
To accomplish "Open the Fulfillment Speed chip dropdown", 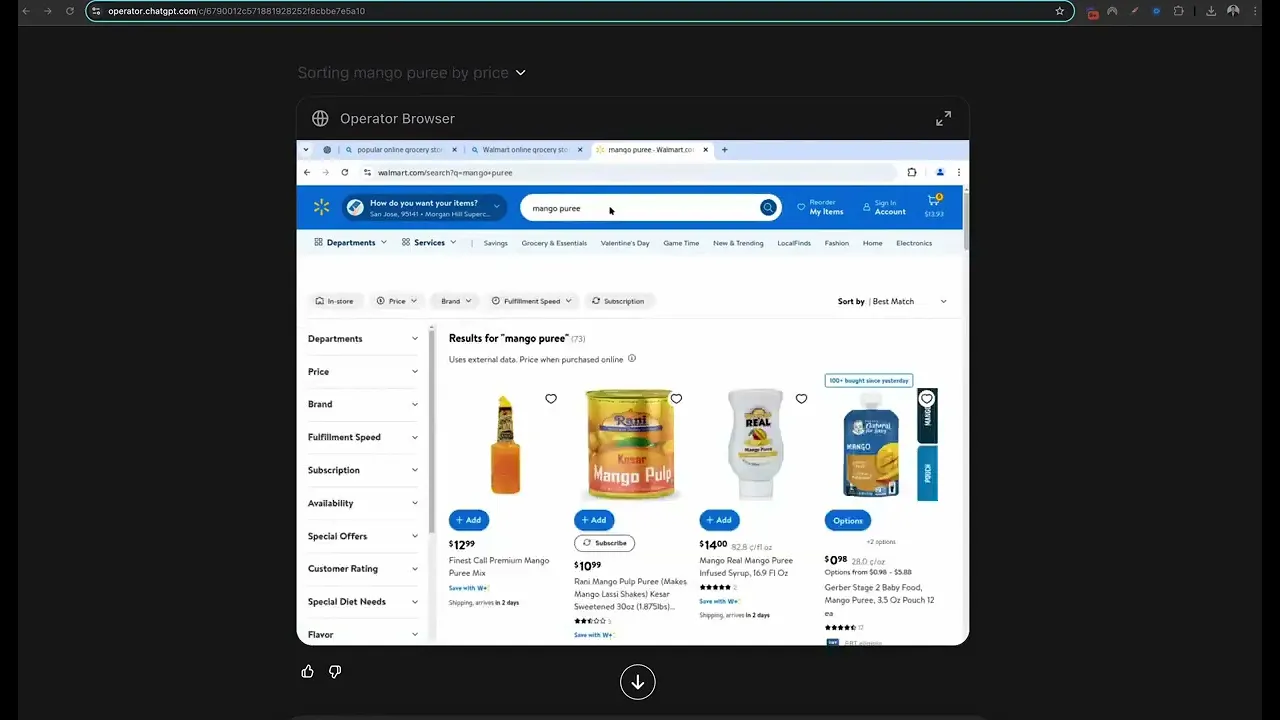I will tap(532, 301).
